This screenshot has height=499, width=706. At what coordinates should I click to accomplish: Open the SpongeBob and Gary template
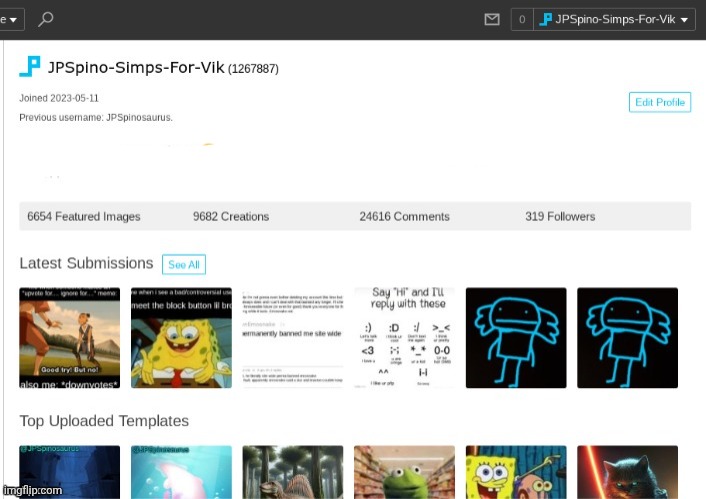516,472
